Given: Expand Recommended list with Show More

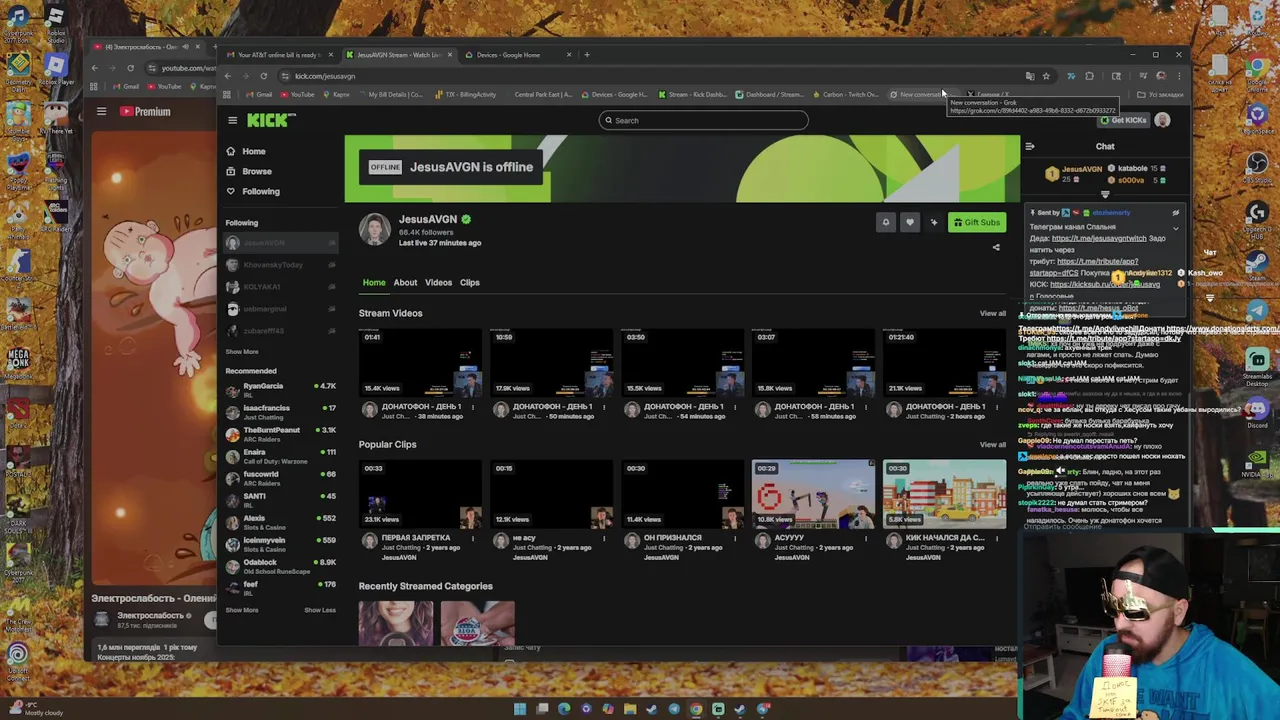Looking at the screenshot, I should pos(242,610).
